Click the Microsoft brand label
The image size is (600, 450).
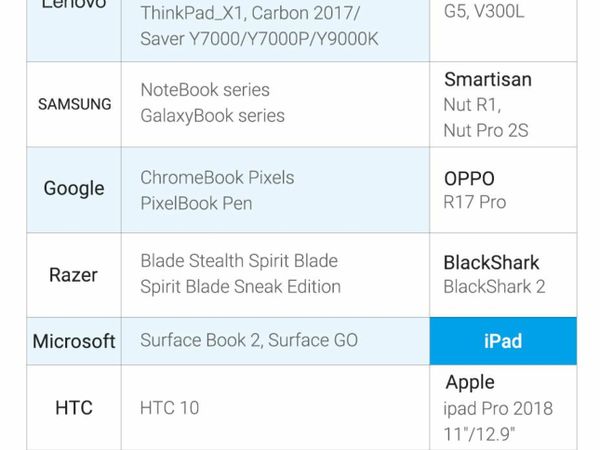[x=74, y=341]
